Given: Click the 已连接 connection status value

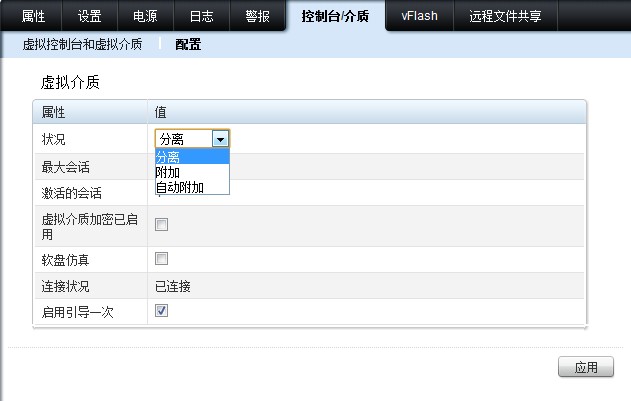Looking at the screenshot, I should (x=173, y=286).
